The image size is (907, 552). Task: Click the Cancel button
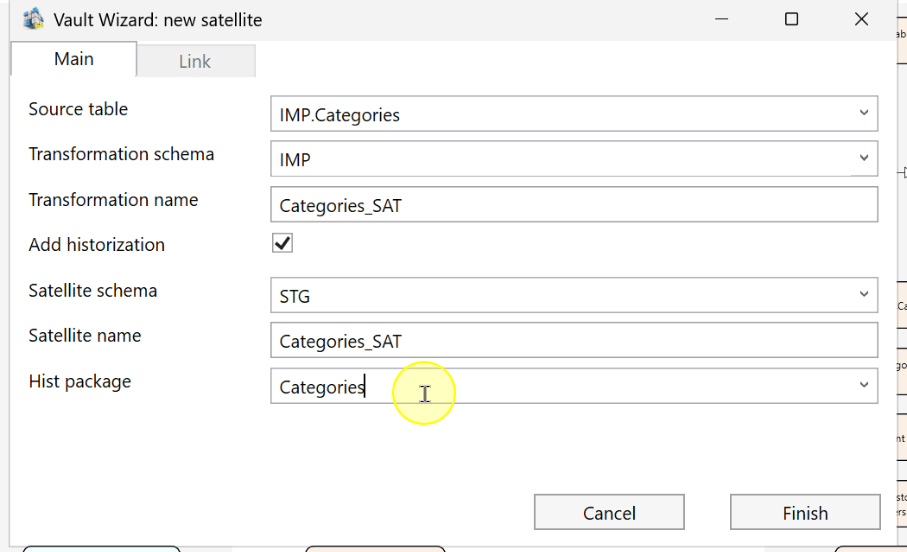click(x=609, y=512)
